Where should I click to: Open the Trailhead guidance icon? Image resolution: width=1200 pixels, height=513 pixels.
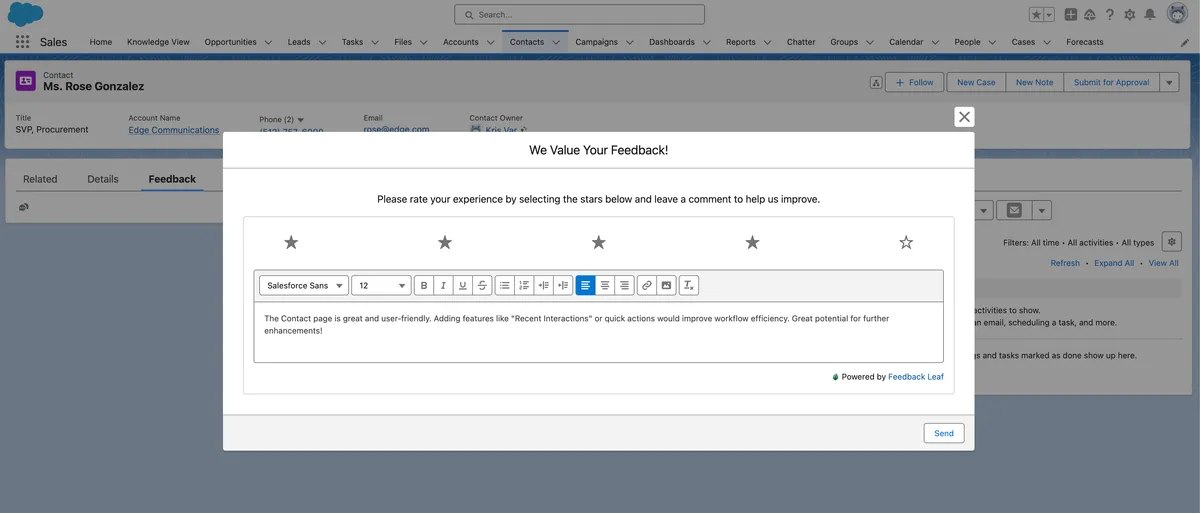(x=1090, y=15)
